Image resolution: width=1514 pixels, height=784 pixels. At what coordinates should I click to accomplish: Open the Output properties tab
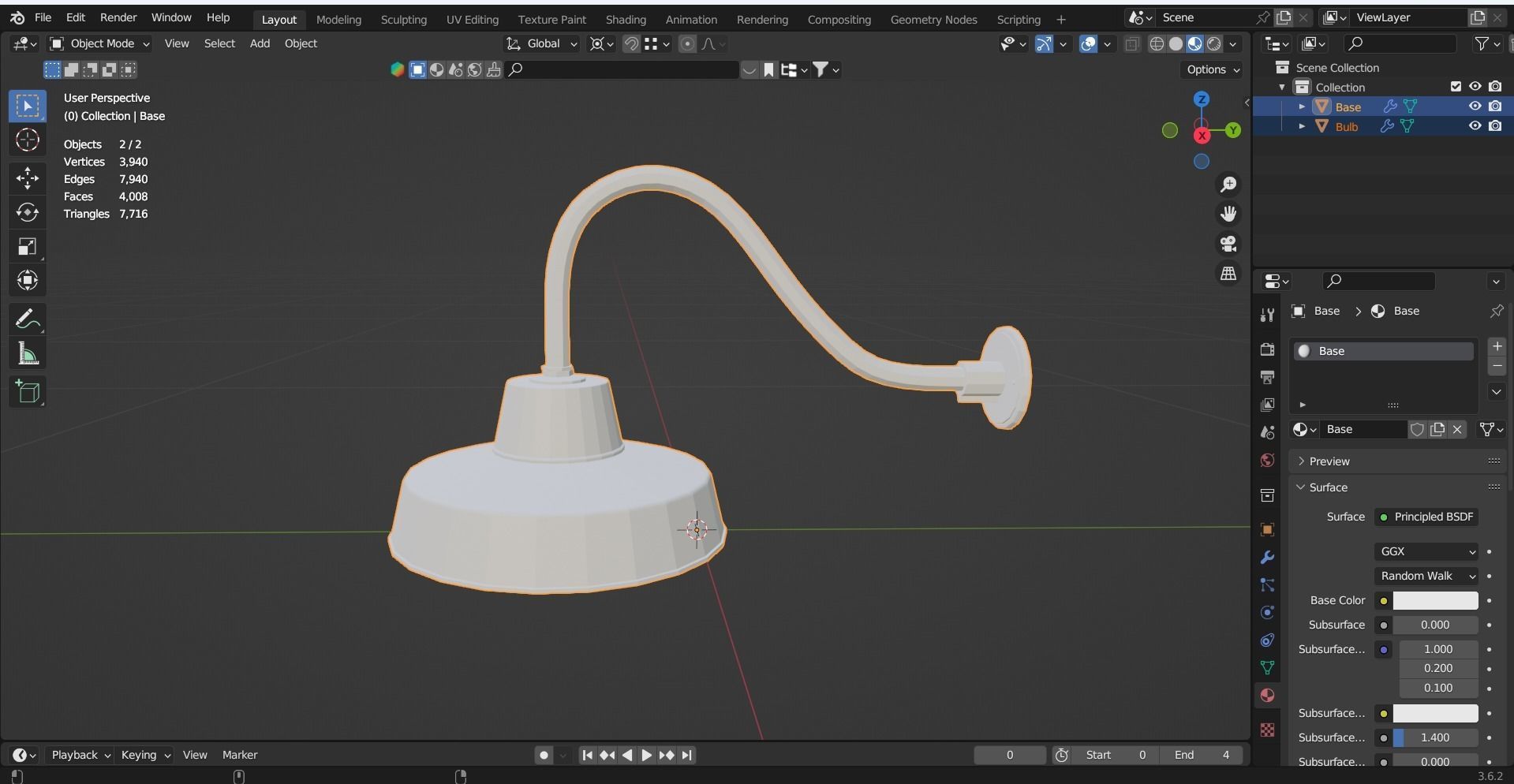pyautogui.click(x=1267, y=377)
